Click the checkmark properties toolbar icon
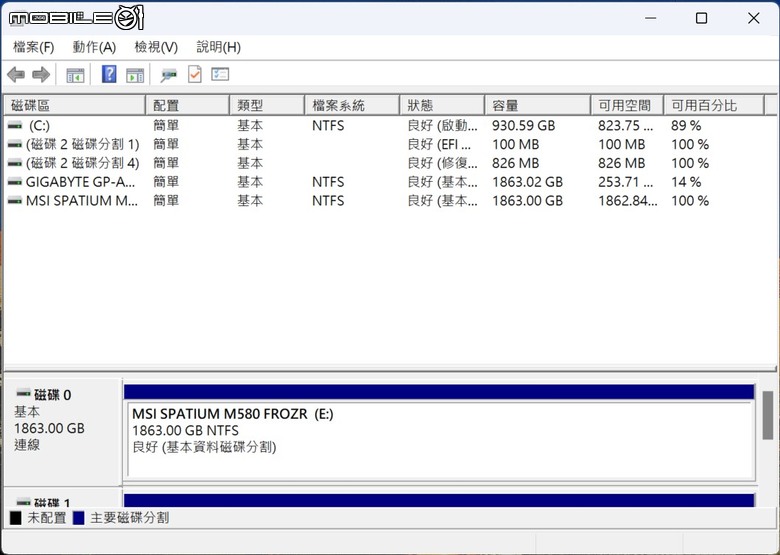This screenshot has width=780, height=555. coord(195,75)
